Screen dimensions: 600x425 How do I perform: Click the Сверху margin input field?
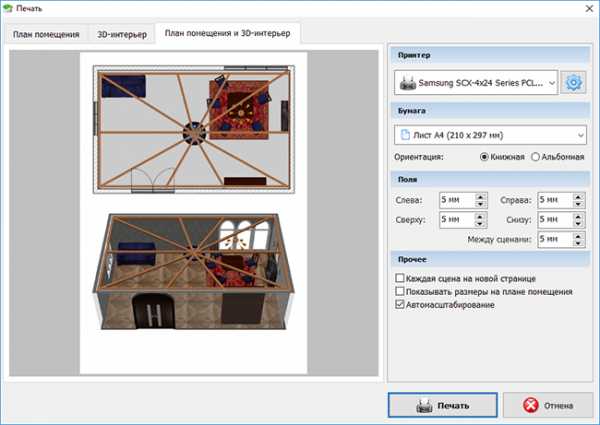pyautogui.click(x=455, y=219)
